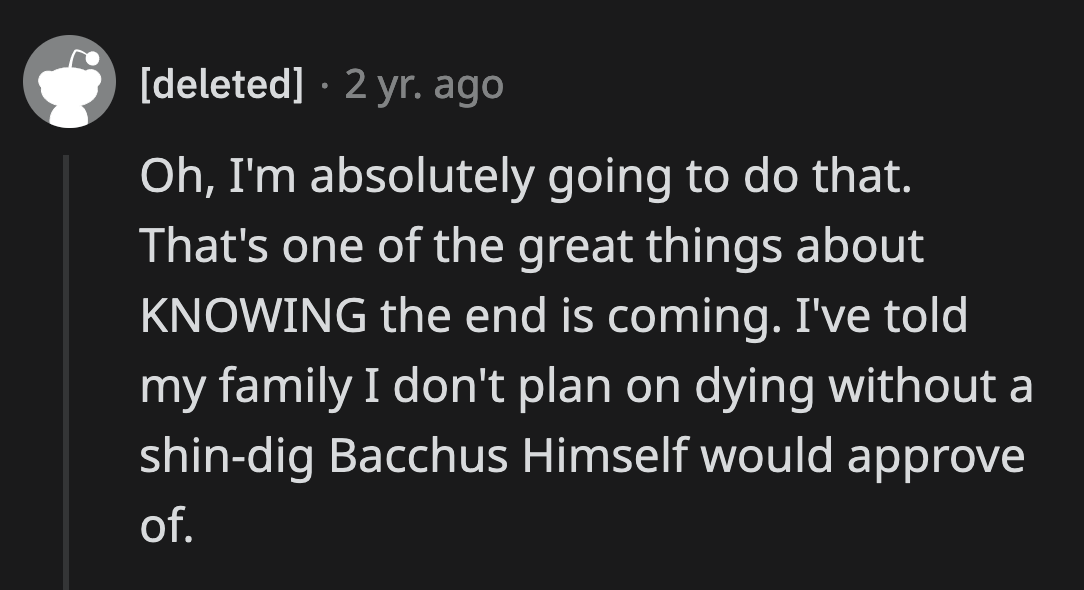
Task: Click the [deleted] username label
Action: 222,84
